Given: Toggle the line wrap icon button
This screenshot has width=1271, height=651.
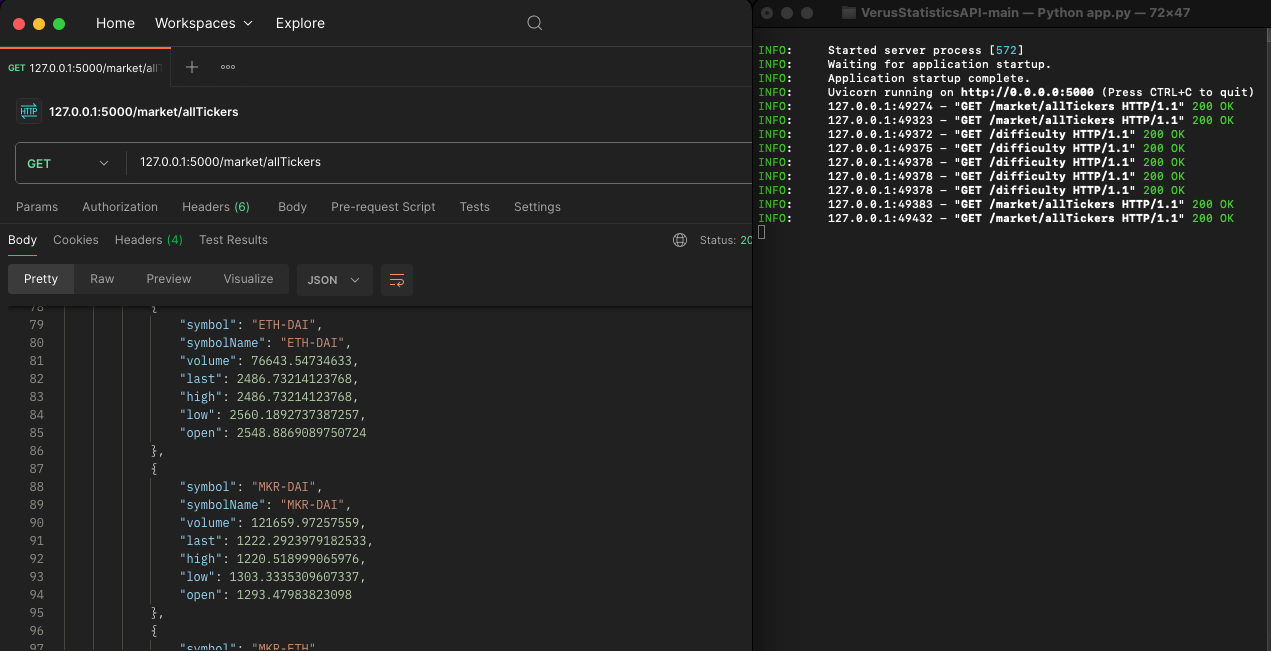Looking at the screenshot, I should tap(397, 280).
